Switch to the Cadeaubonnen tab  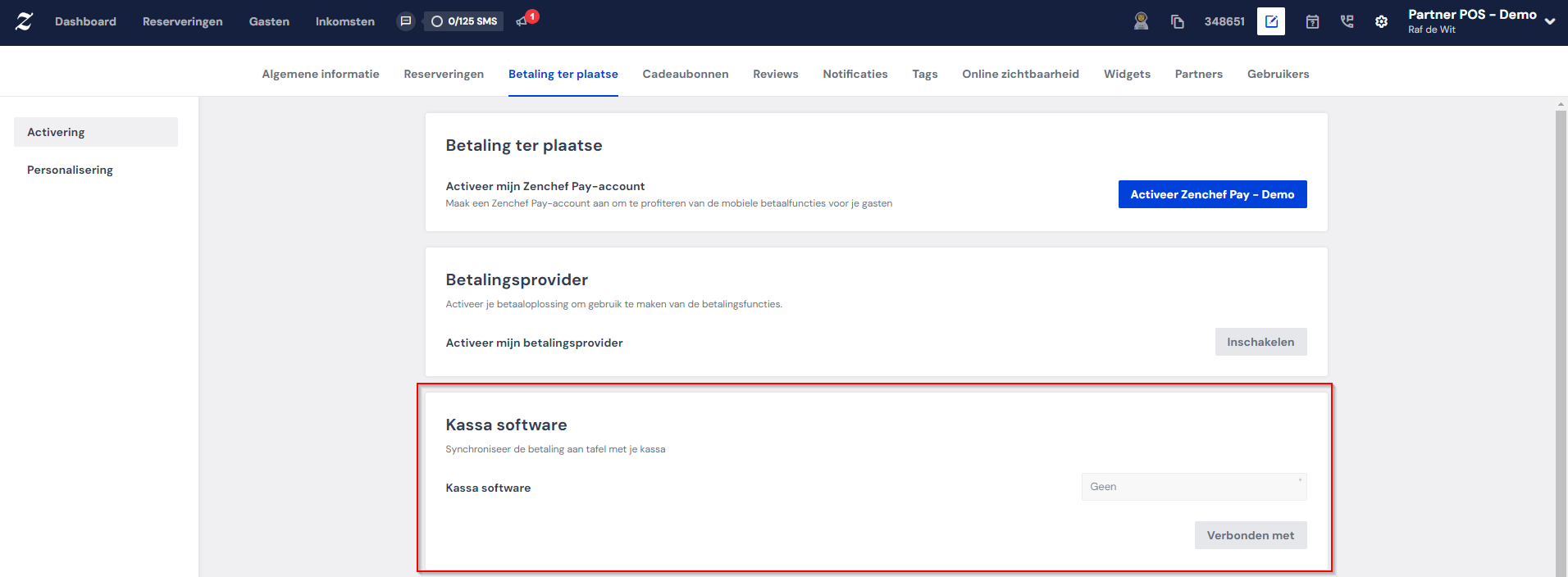tap(686, 74)
